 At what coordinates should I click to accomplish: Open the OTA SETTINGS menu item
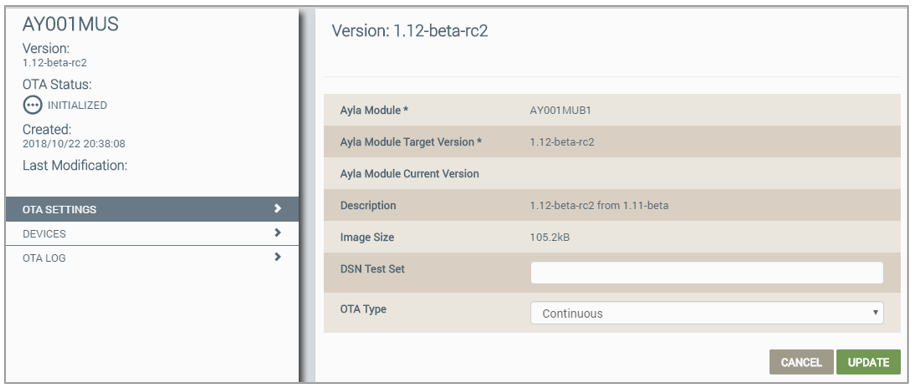(152, 209)
